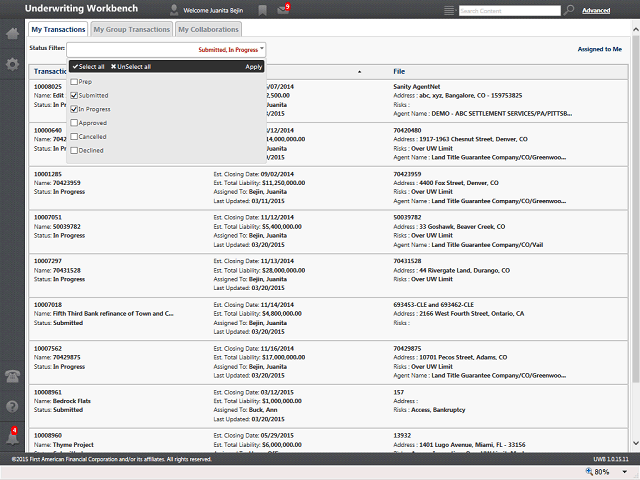Click the UWB 1.0.15.11 version label
640x480 pixels.
611,459
